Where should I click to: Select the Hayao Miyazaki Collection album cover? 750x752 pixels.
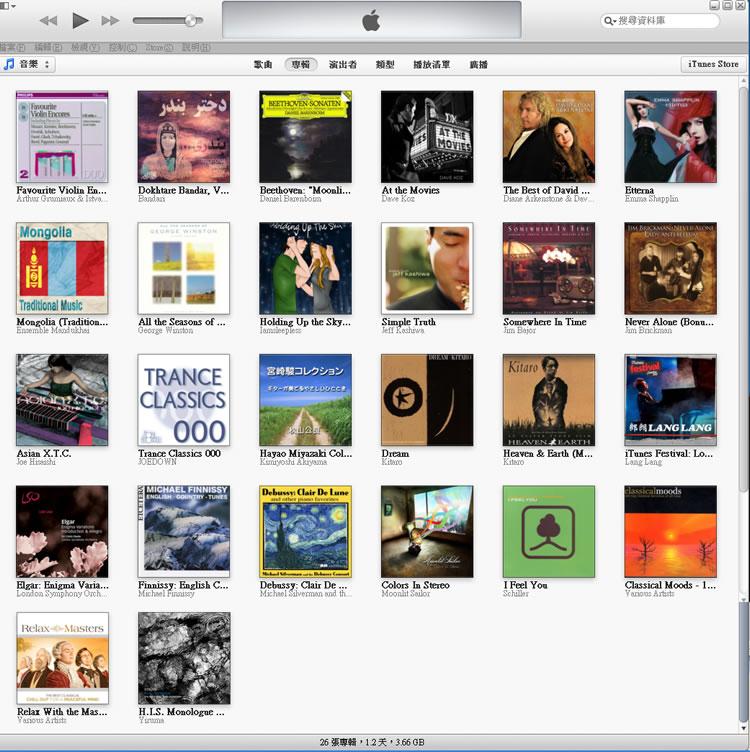click(305, 400)
